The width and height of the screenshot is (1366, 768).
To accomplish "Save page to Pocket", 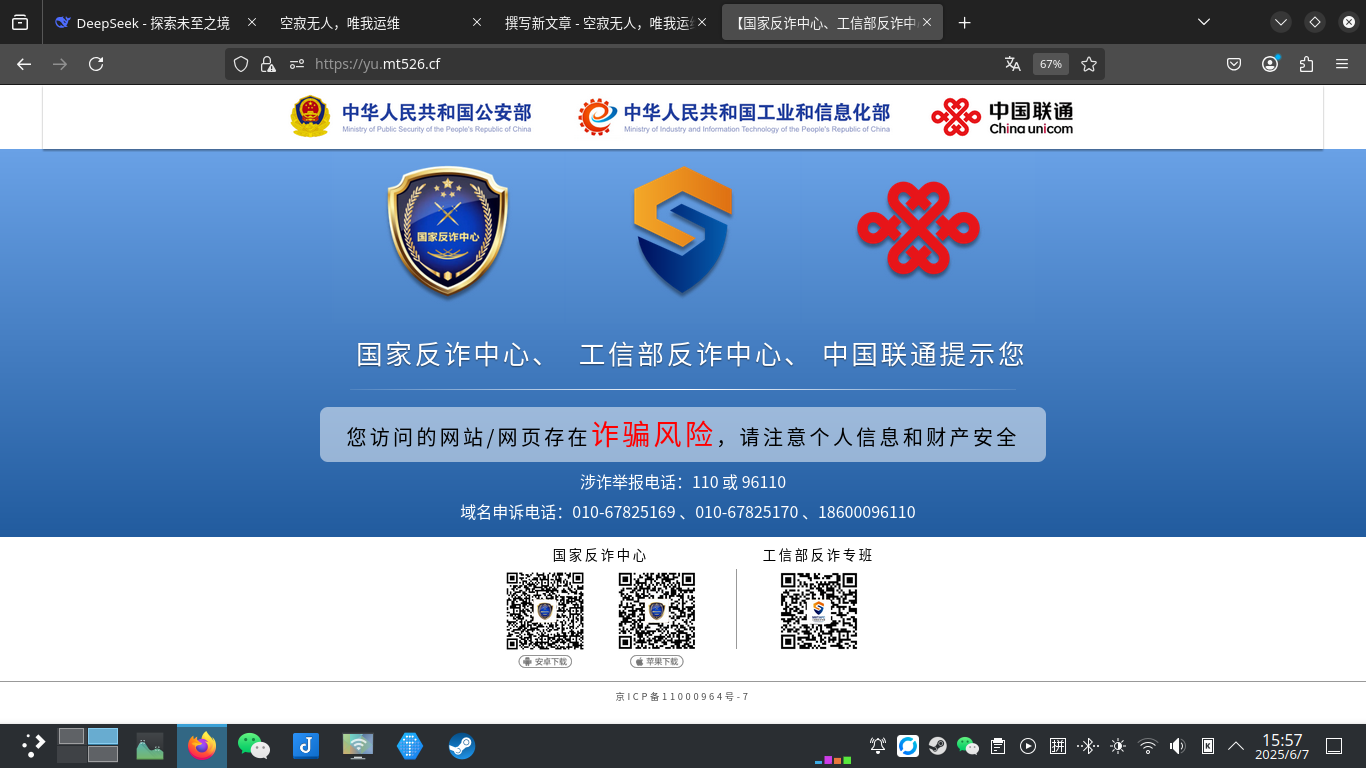I will point(1234,64).
